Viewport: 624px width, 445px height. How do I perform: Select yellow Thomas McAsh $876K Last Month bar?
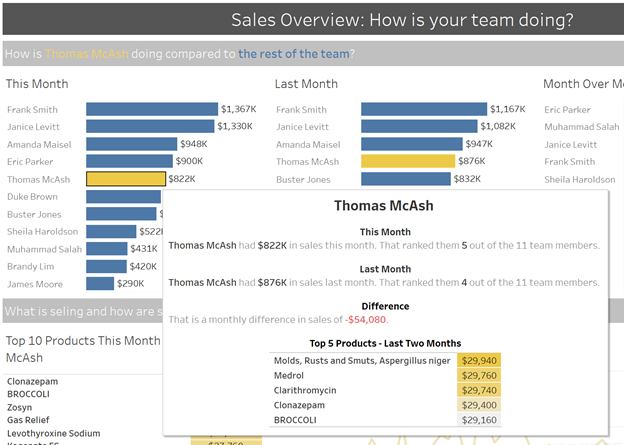[408, 161]
